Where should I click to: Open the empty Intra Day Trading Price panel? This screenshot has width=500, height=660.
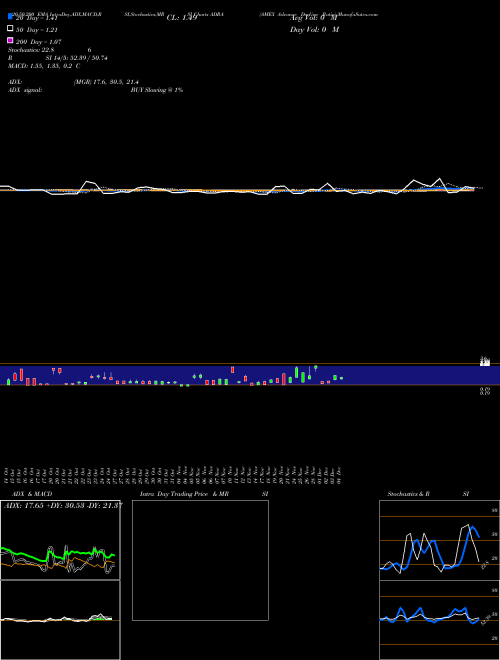pos(200,560)
